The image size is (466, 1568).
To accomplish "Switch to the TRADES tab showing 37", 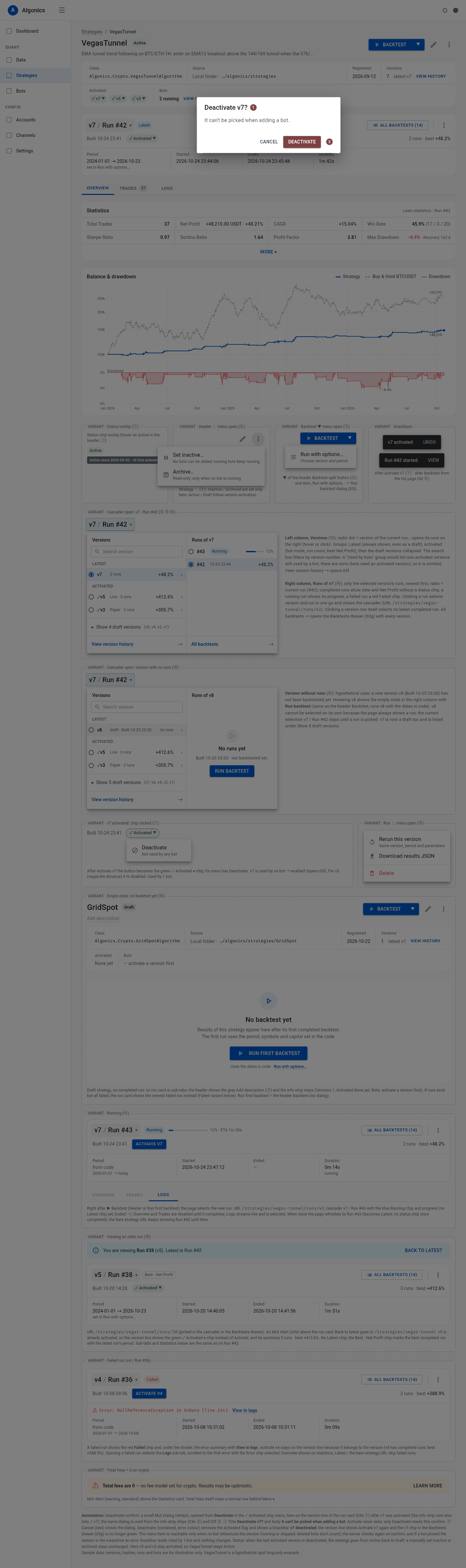I will point(133,188).
